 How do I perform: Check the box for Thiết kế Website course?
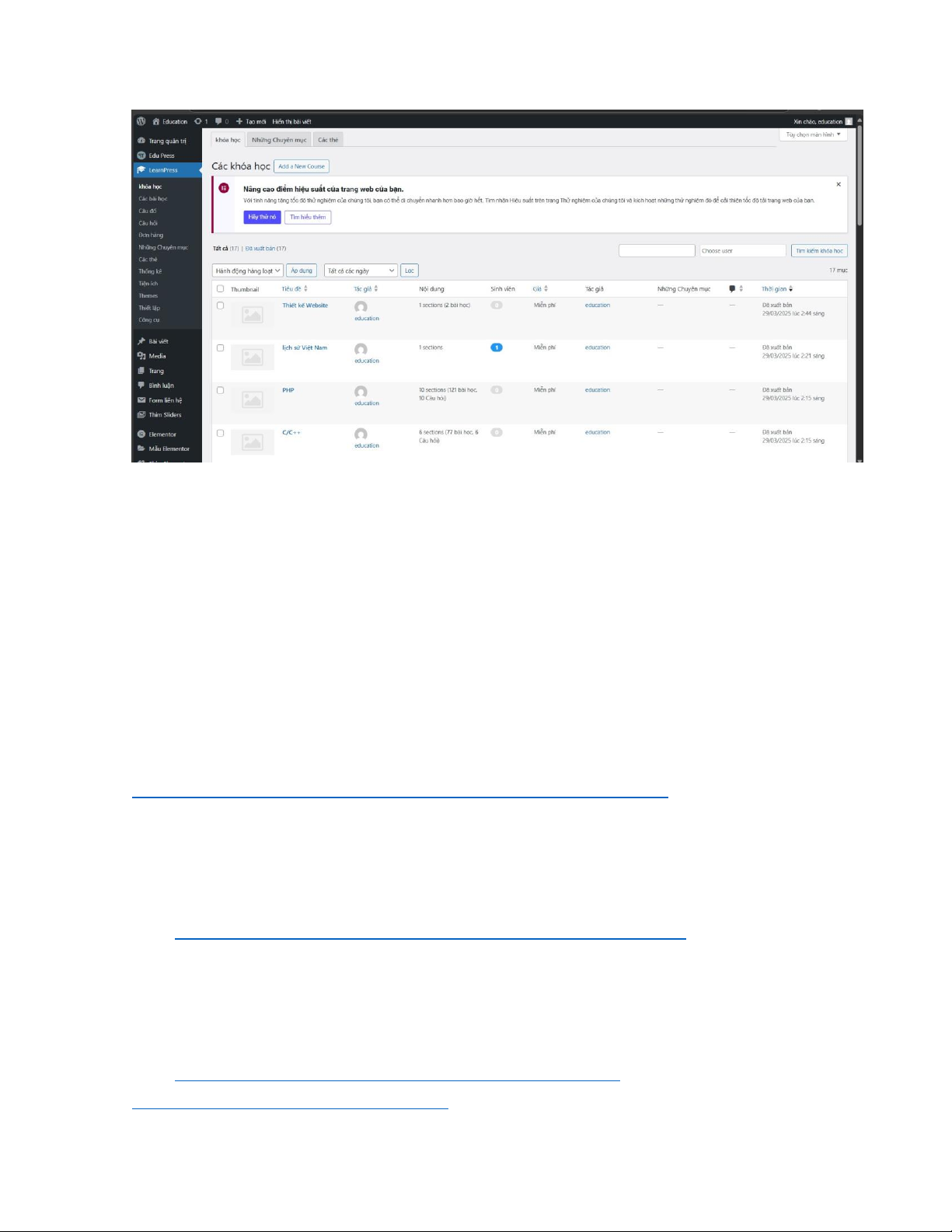[220, 305]
